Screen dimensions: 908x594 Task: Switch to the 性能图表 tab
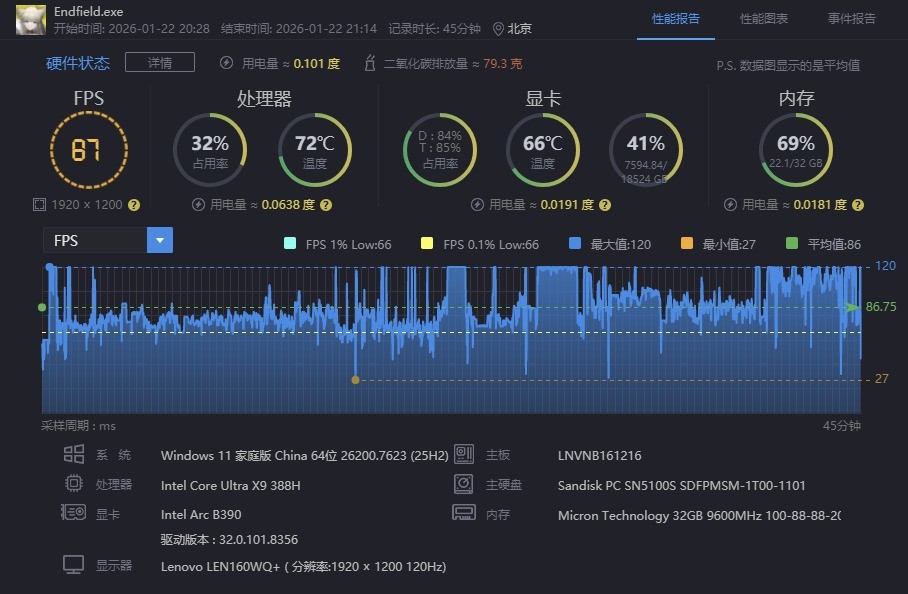(764, 19)
